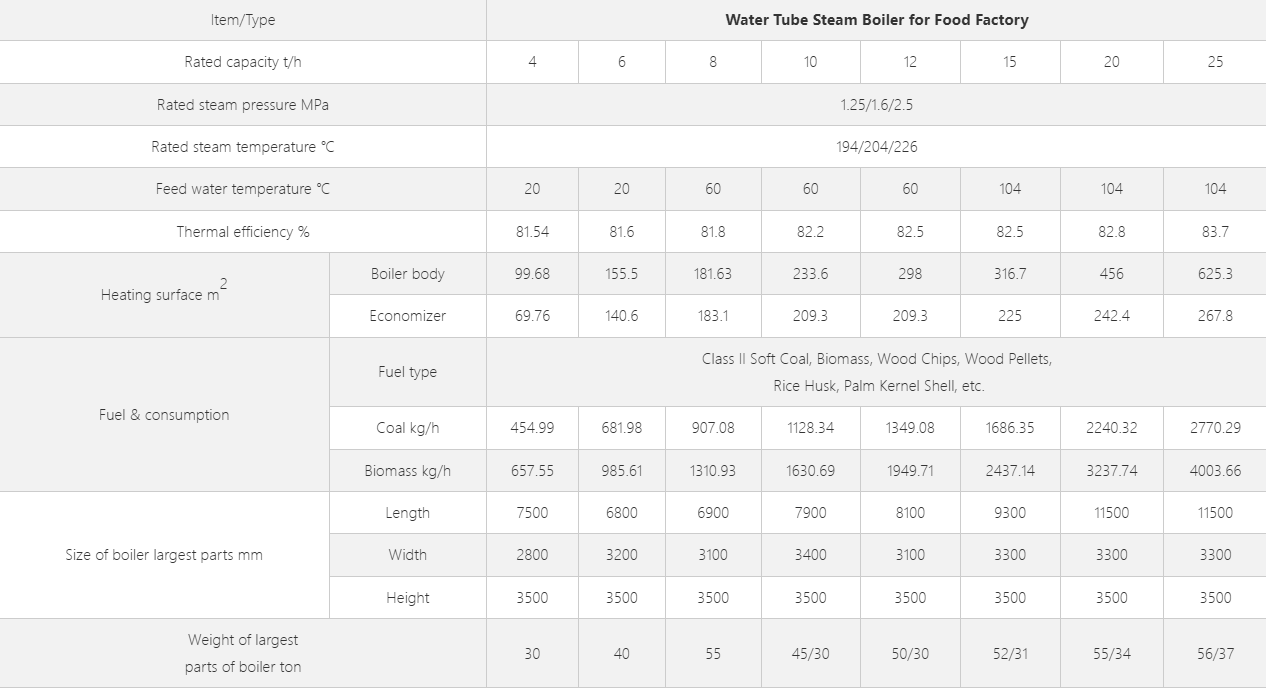Select the Item/Type header cell
The width and height of the screenshot is (1266, 688).
click(243, 20)
